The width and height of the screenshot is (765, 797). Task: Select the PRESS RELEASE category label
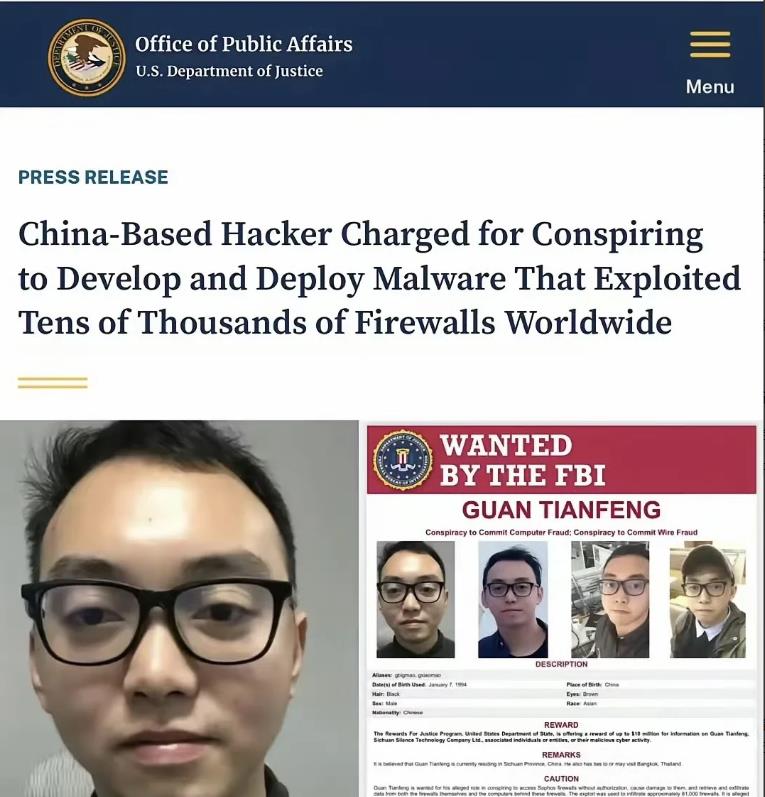(93, 177)
